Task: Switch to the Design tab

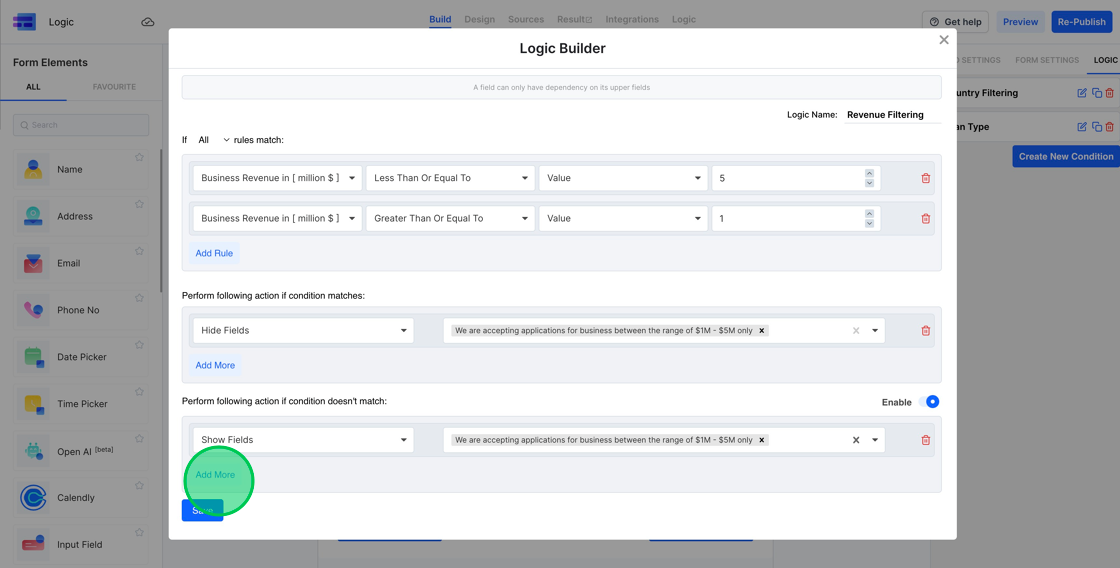Action: pyautogui.click(x=479, y=19)
